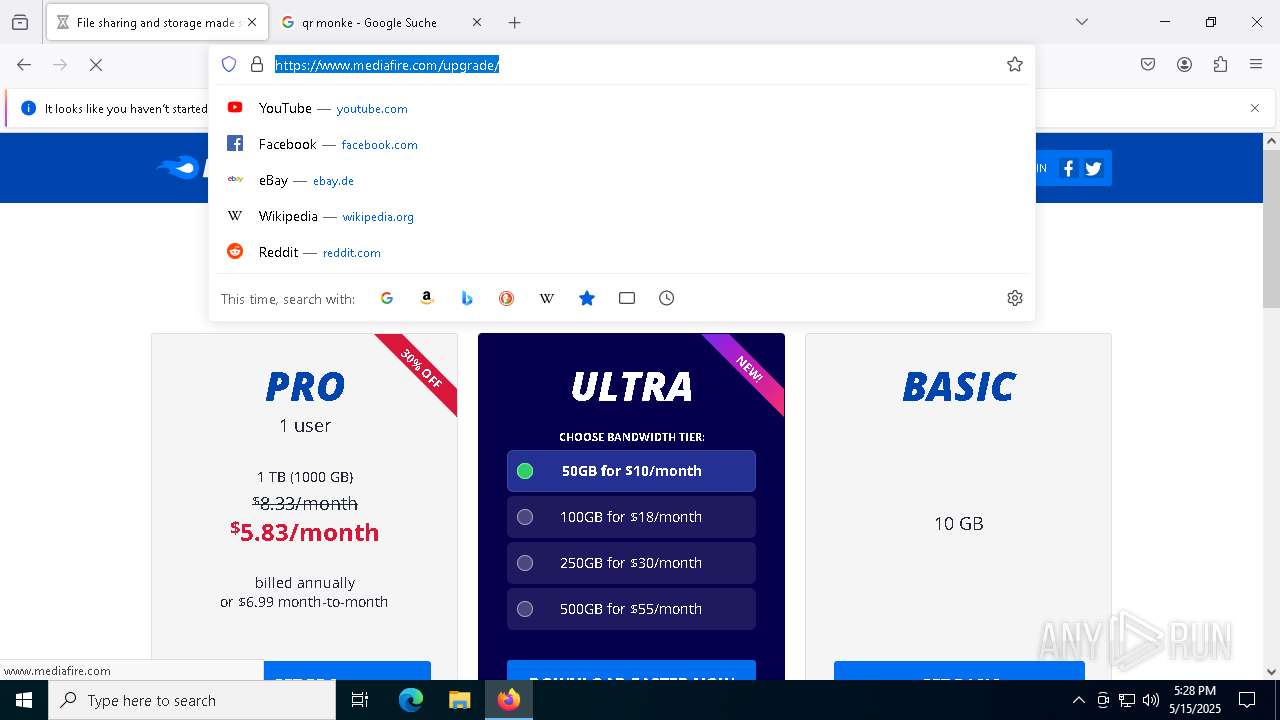
Task: Choose YouTube suggestion in URL dropdown
Action: pyautogui.click(x=622, y=108)
